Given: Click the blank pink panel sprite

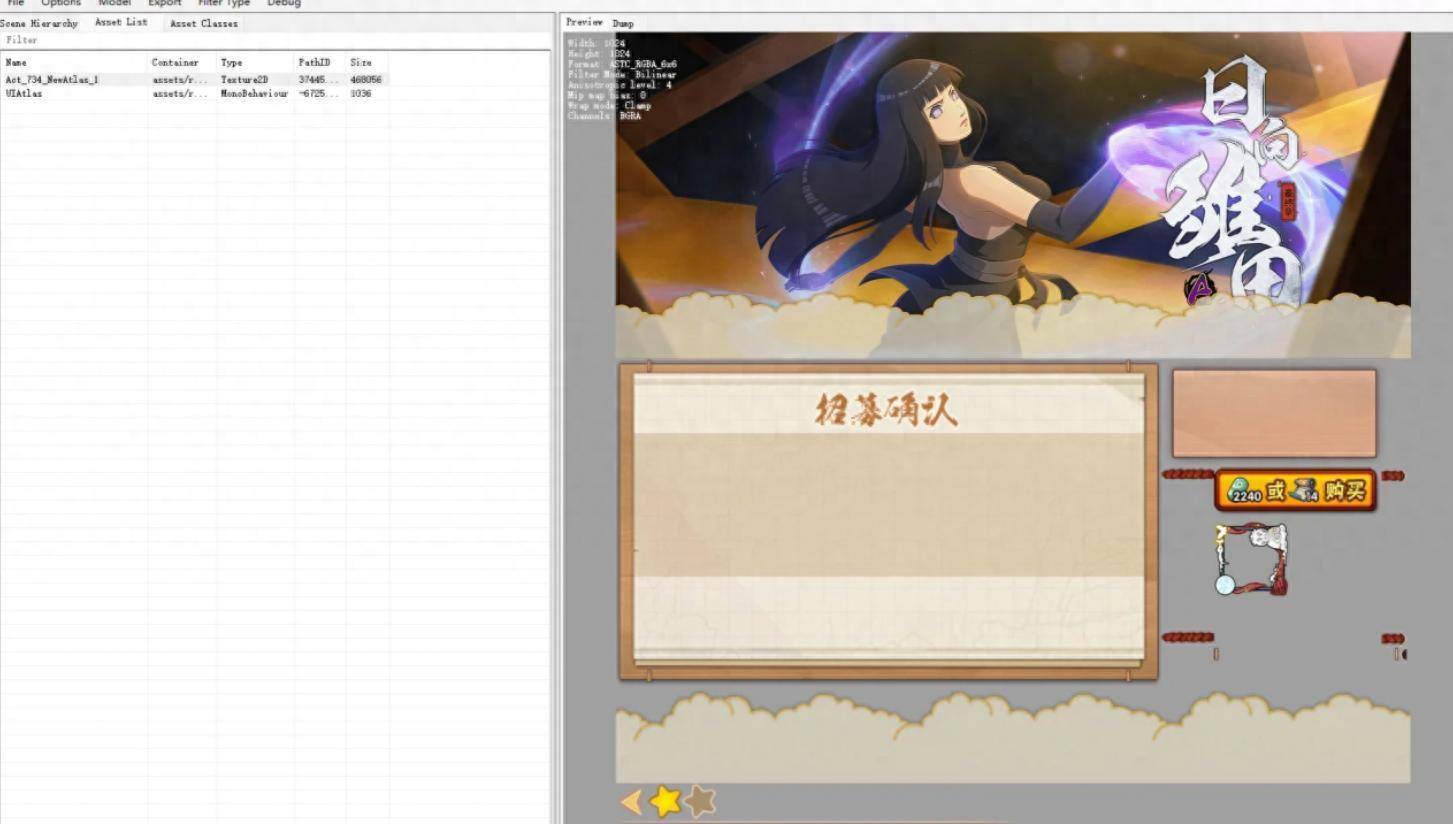Looking at the screenshot, I should pyautogui.click(x=1274, y=413).
